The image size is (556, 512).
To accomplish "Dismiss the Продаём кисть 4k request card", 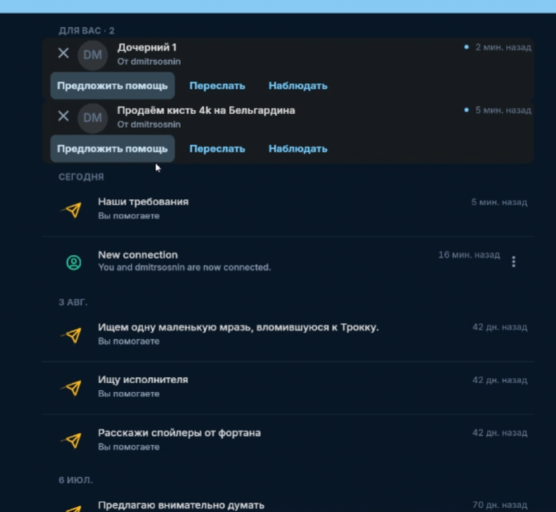I will coord(63,116).
